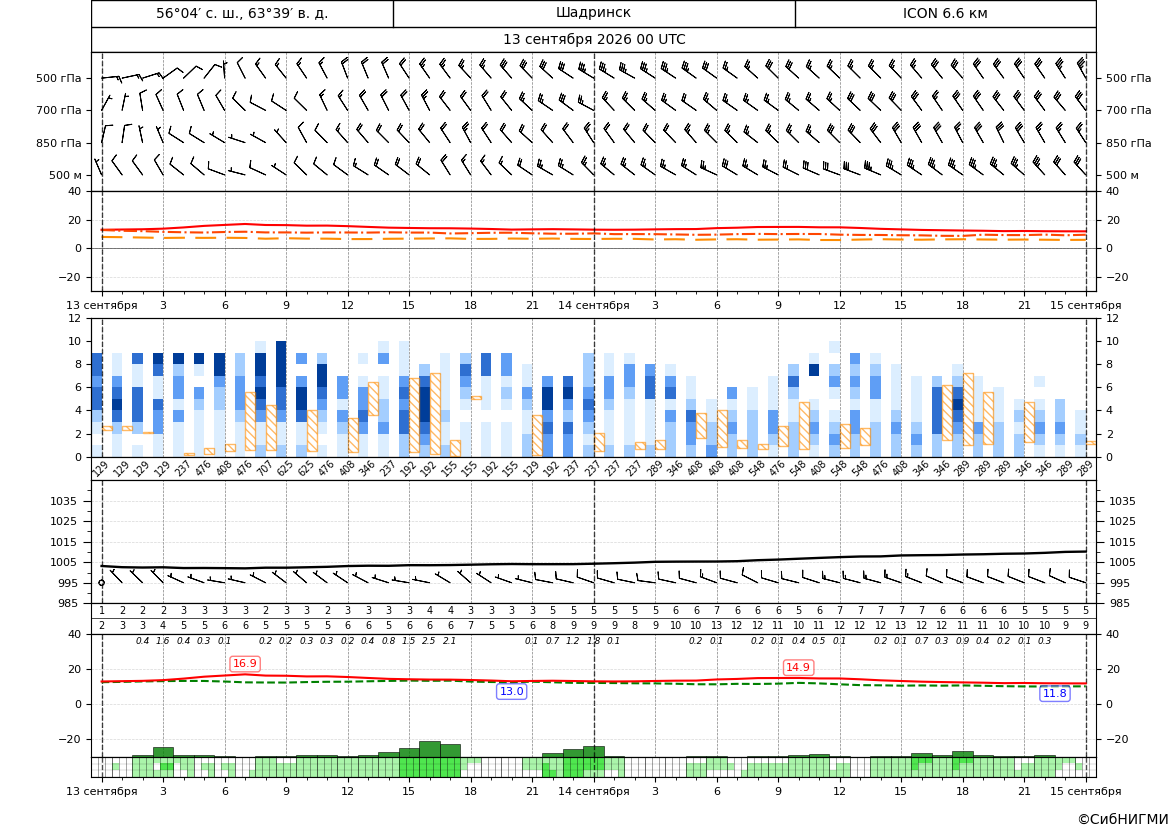Select the Шадринск location title cell
Screen dimensions: 1169x827
(x=594, y=13)
